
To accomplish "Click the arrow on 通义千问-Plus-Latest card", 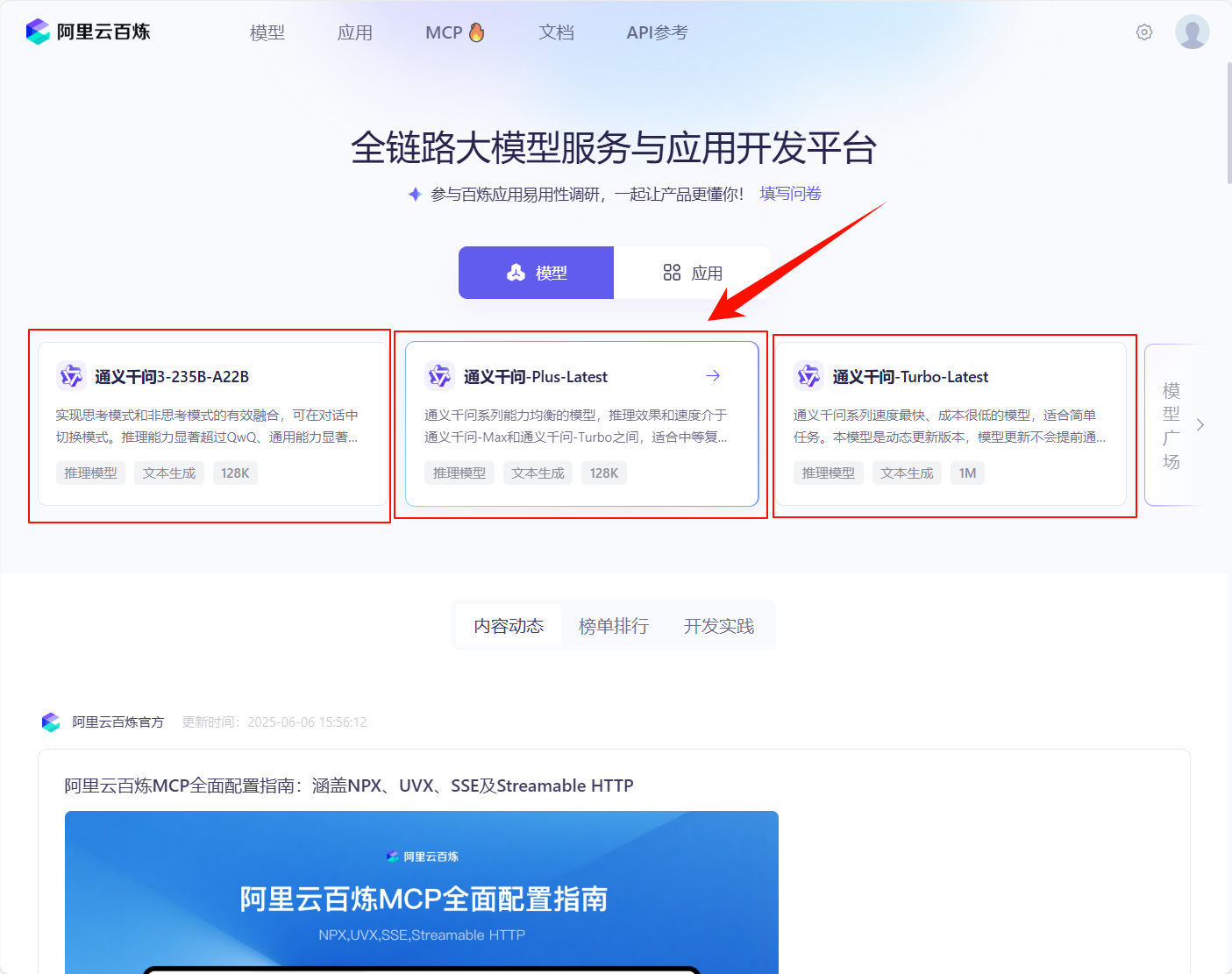I will click(x=713, y=375).
